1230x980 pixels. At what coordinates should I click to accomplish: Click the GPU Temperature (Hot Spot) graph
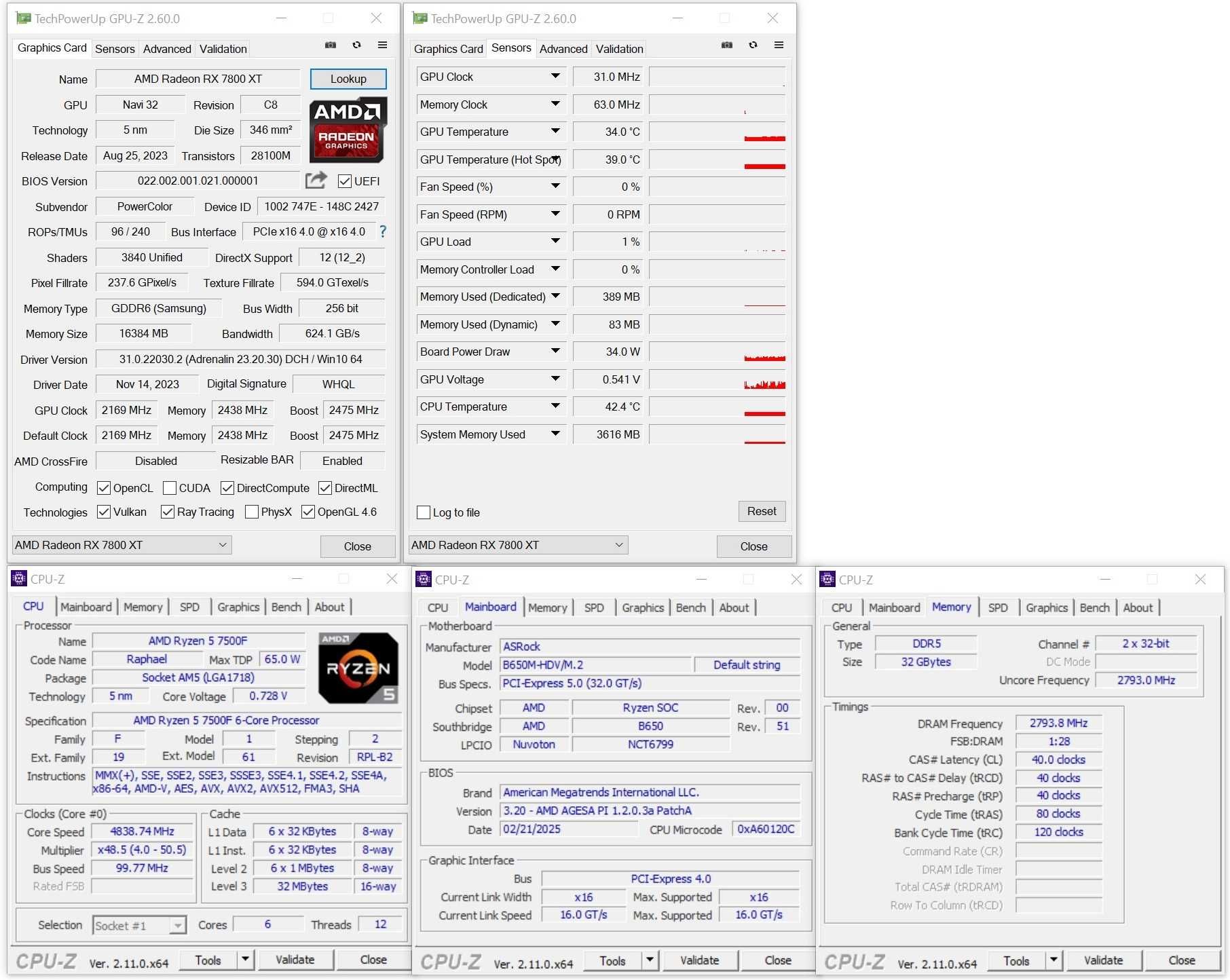pos(717,159)
